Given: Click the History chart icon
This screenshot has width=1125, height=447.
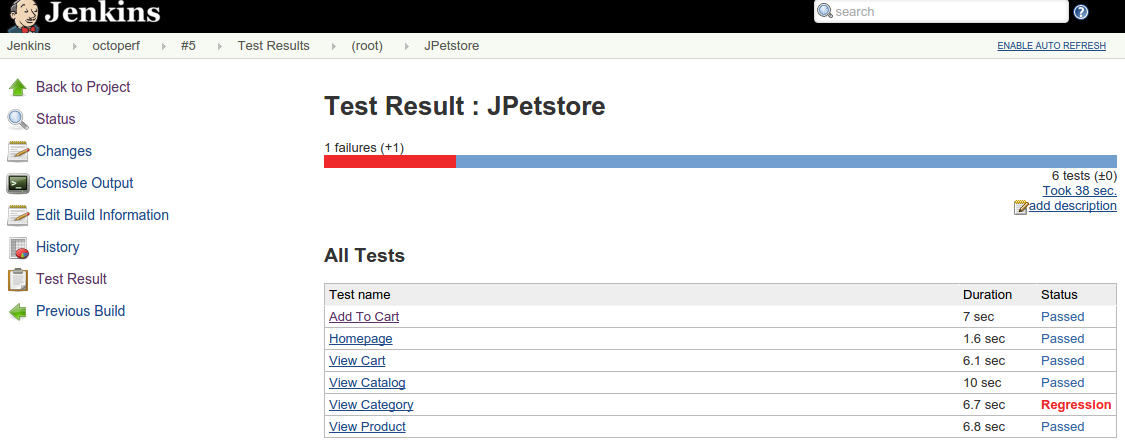Looking at the screenshot, I should (x=18, y=248).
